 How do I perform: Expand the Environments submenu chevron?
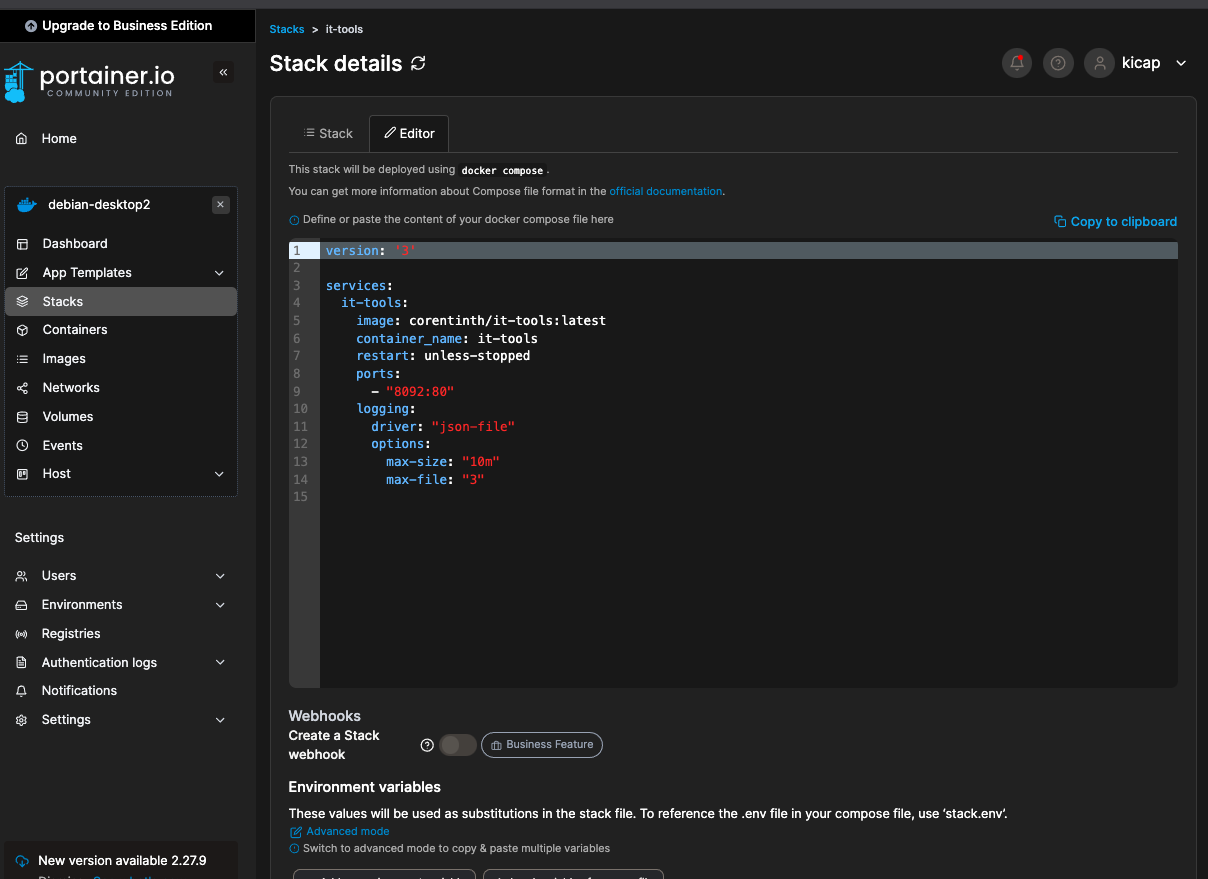[220, 605]
